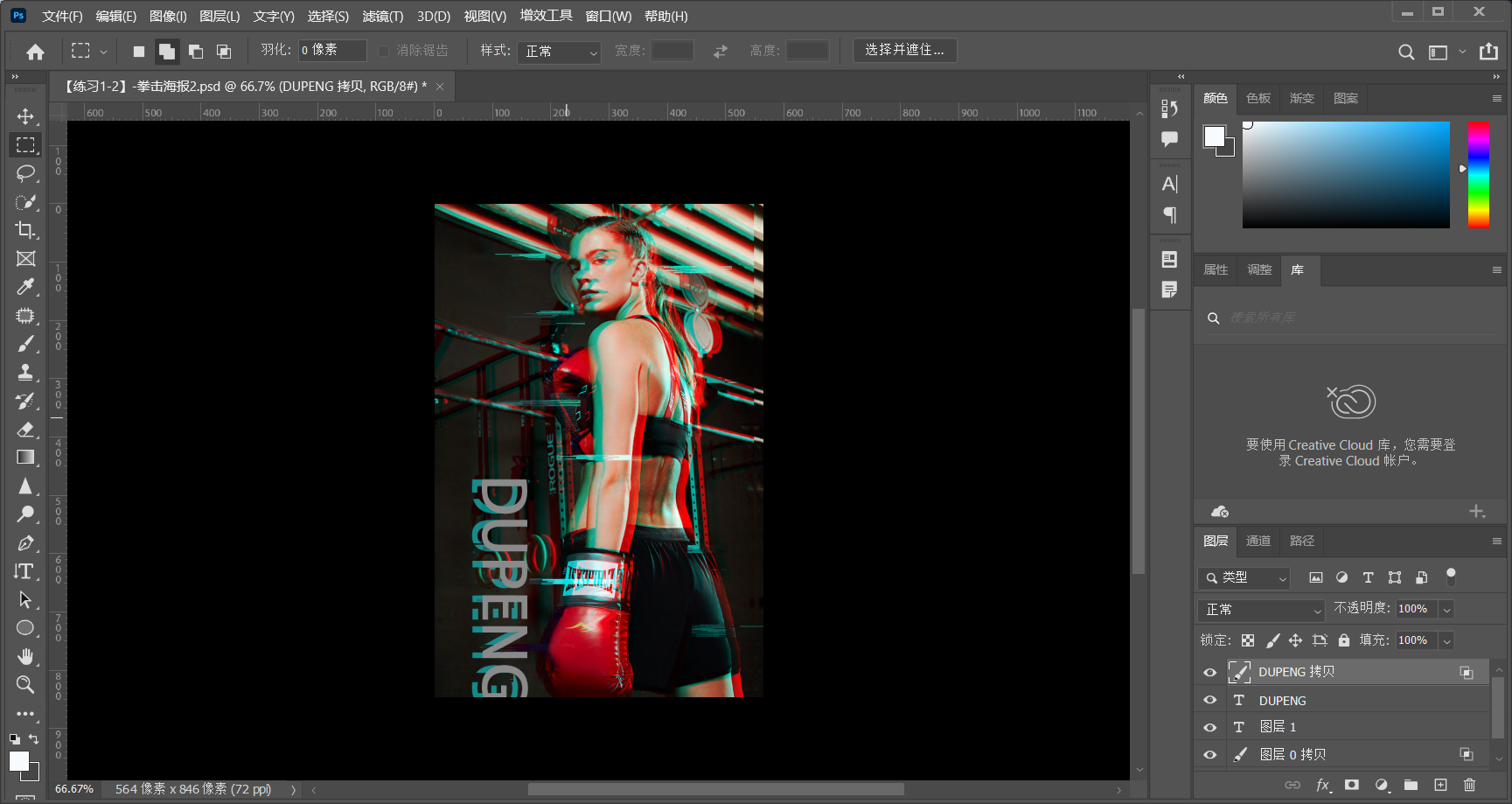
Task: Open the Character panel icon
Action: (1169, 185)
